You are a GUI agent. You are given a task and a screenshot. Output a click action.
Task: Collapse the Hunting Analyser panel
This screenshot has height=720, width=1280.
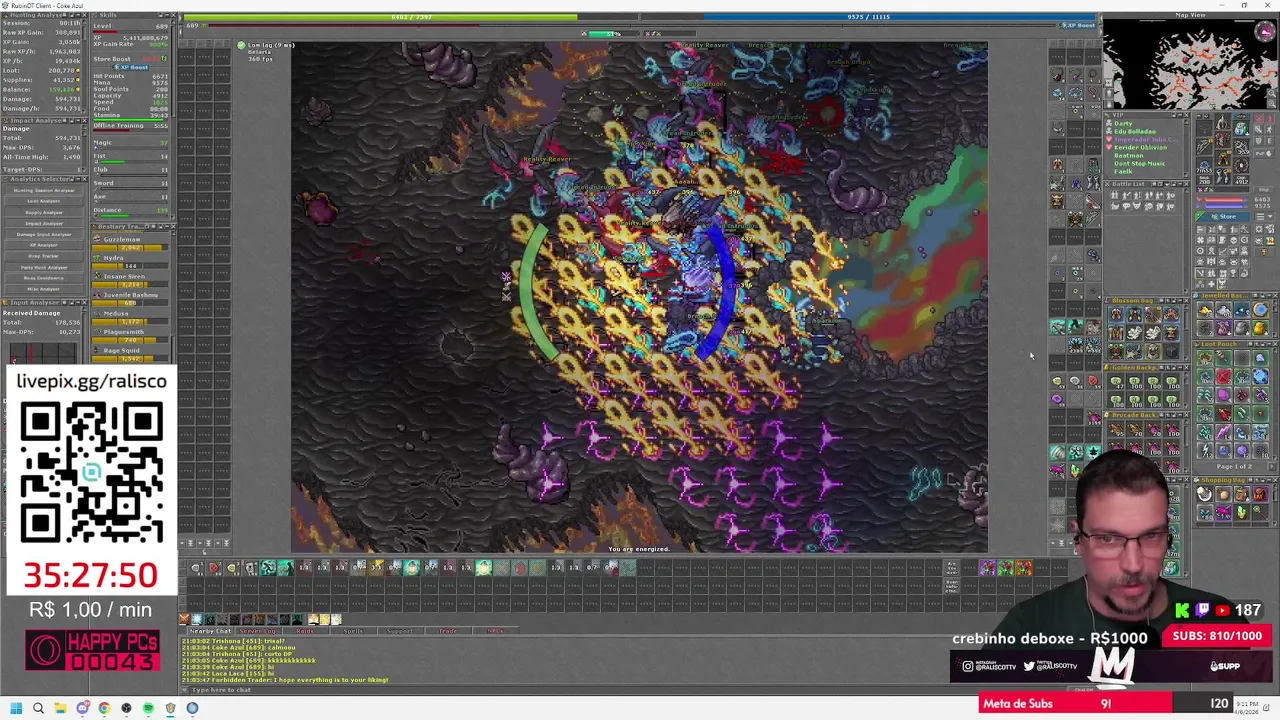coord(76,15)
